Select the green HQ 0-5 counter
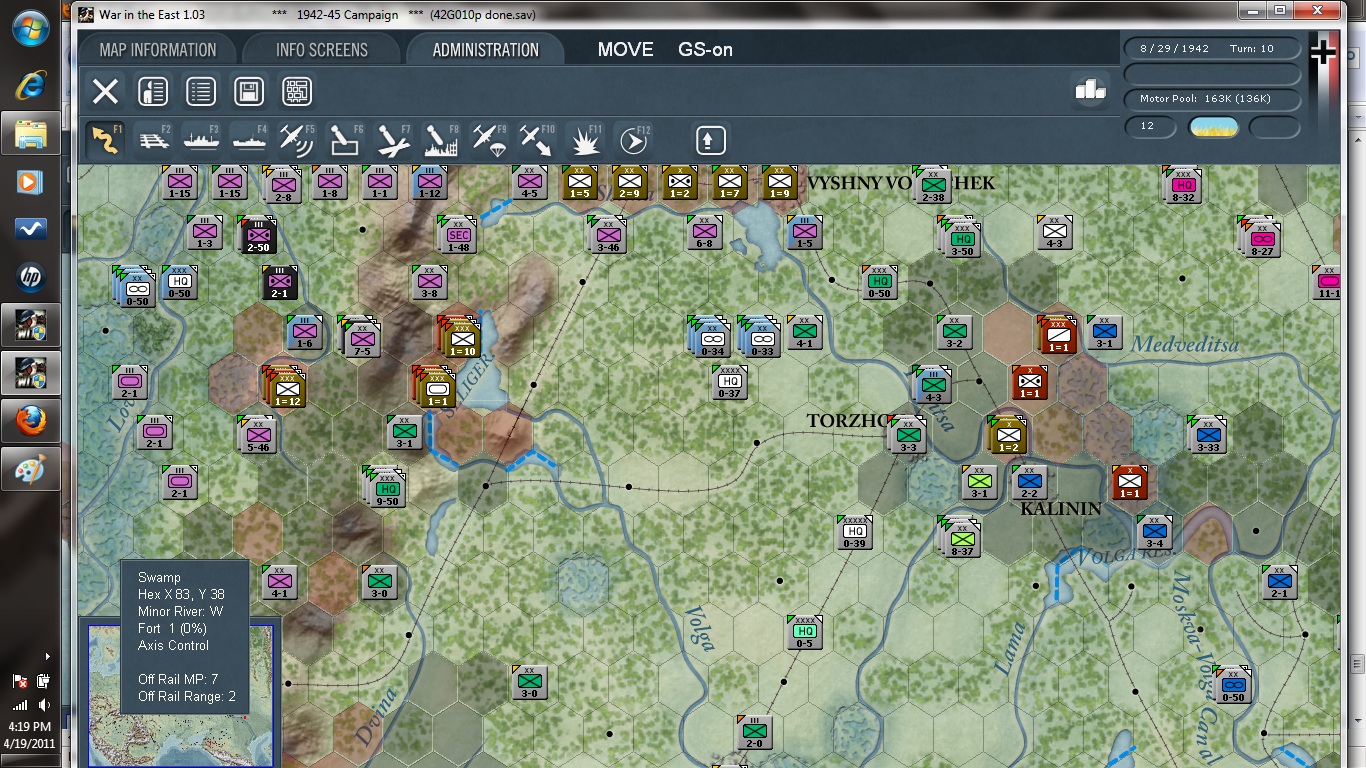This screenshot has height=768, width=1366. tap(805, 633)
